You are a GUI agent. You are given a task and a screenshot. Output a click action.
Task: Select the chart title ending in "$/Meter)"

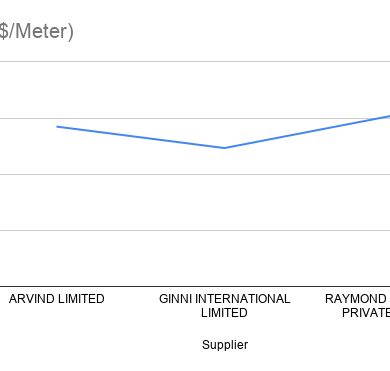coord(37,32)
